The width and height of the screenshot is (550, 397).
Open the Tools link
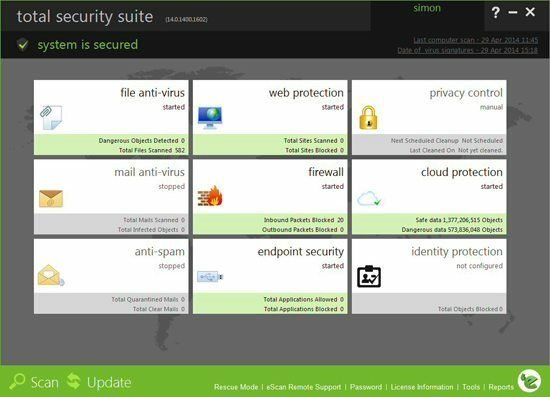pyautogui.click(x=471, y=387)
